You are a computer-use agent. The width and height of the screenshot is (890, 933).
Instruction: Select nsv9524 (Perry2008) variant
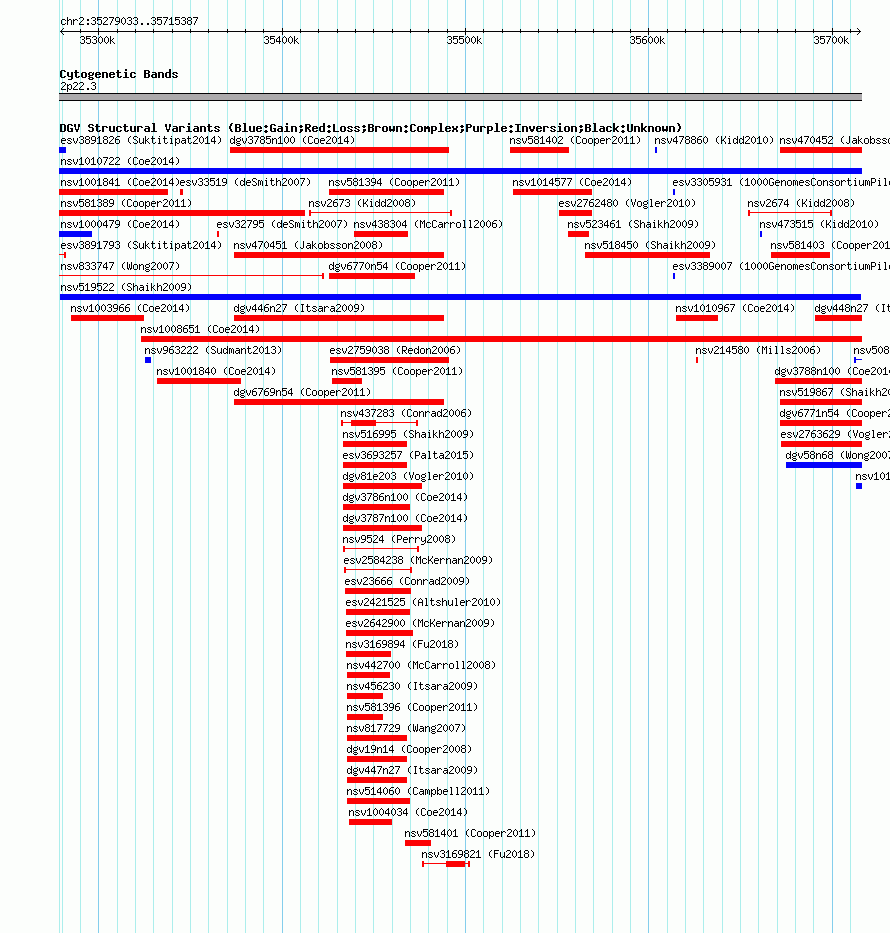399,539
